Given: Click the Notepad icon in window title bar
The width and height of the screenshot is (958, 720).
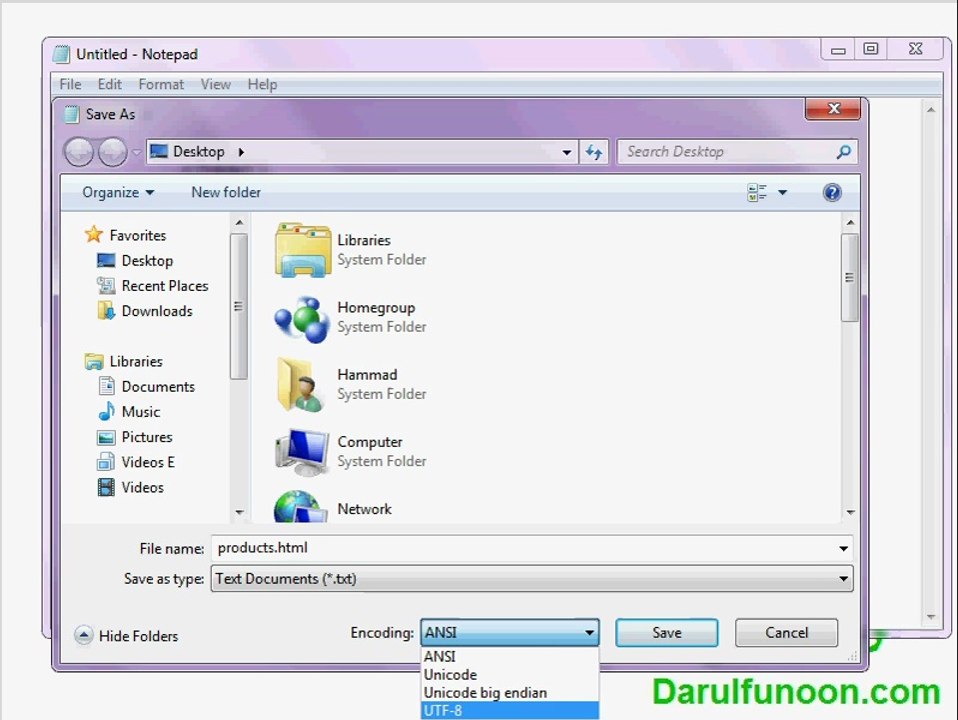Looking at the screenshot, I should [x=61, y=54].
